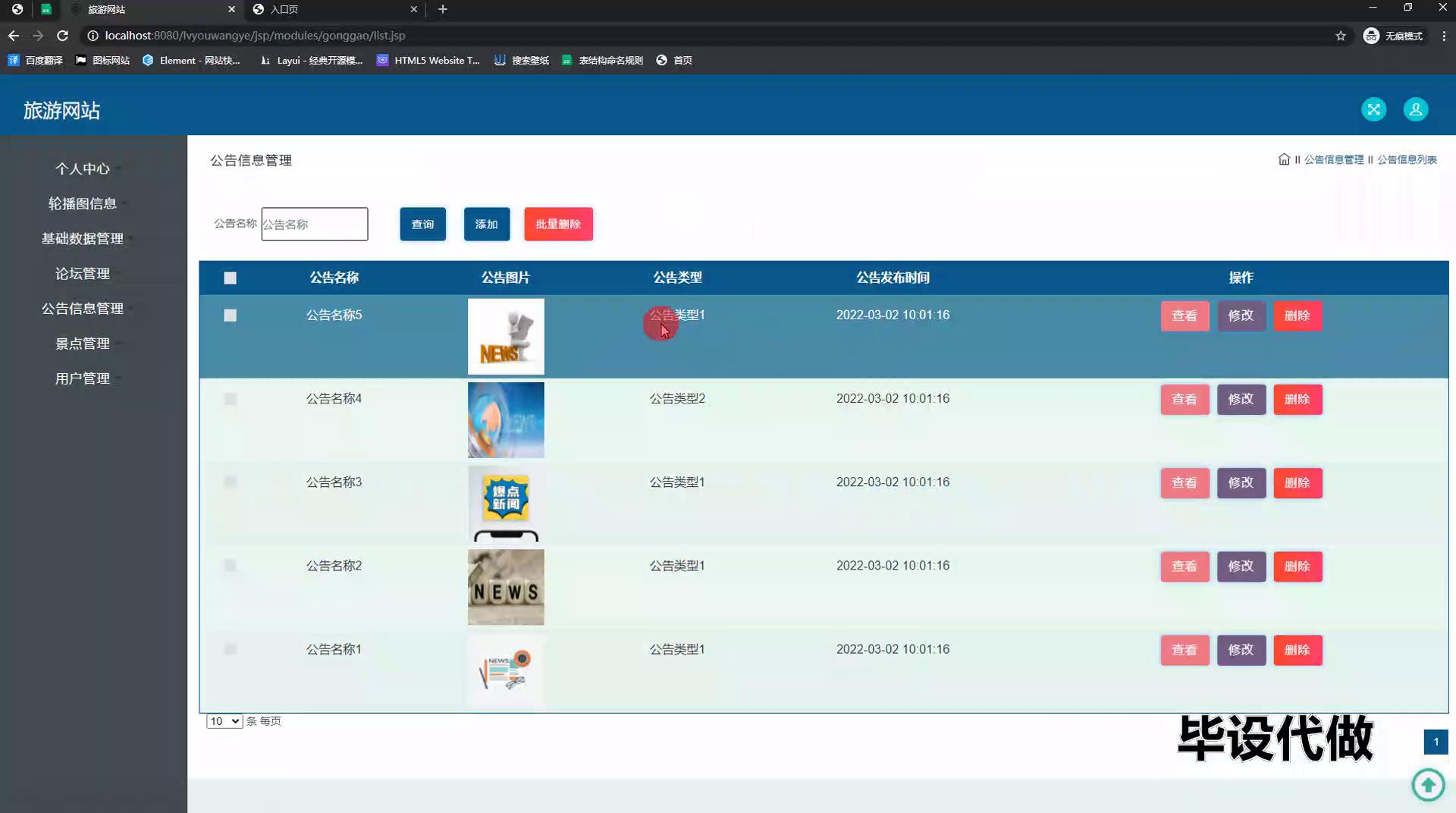The height and width of the screenshot is (813, 1456).
Task: Edit 公告名称1 with 修改 button
Action: point(1241,650)
